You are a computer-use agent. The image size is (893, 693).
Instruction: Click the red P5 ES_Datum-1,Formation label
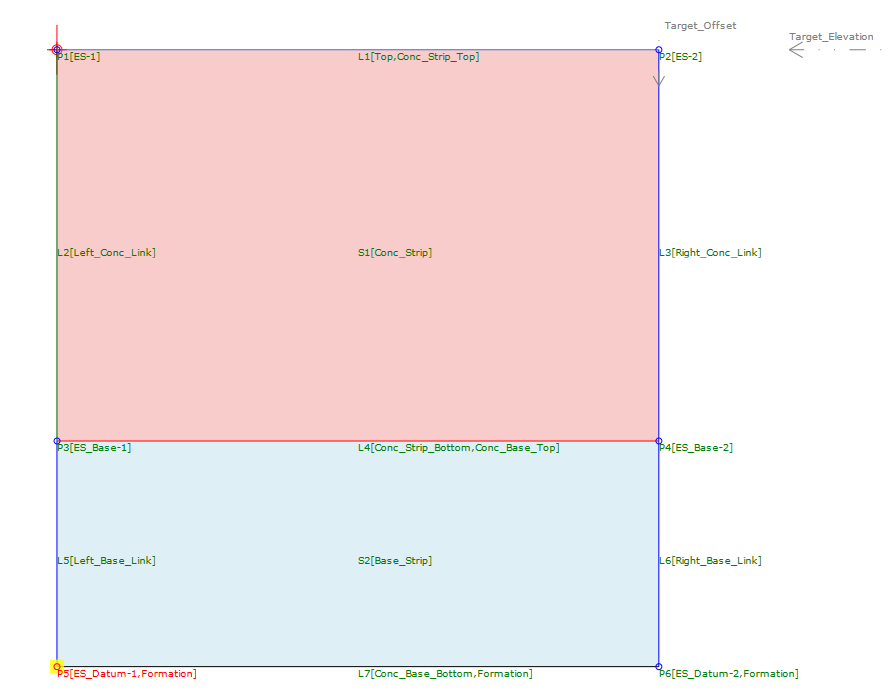click(127, 674)
